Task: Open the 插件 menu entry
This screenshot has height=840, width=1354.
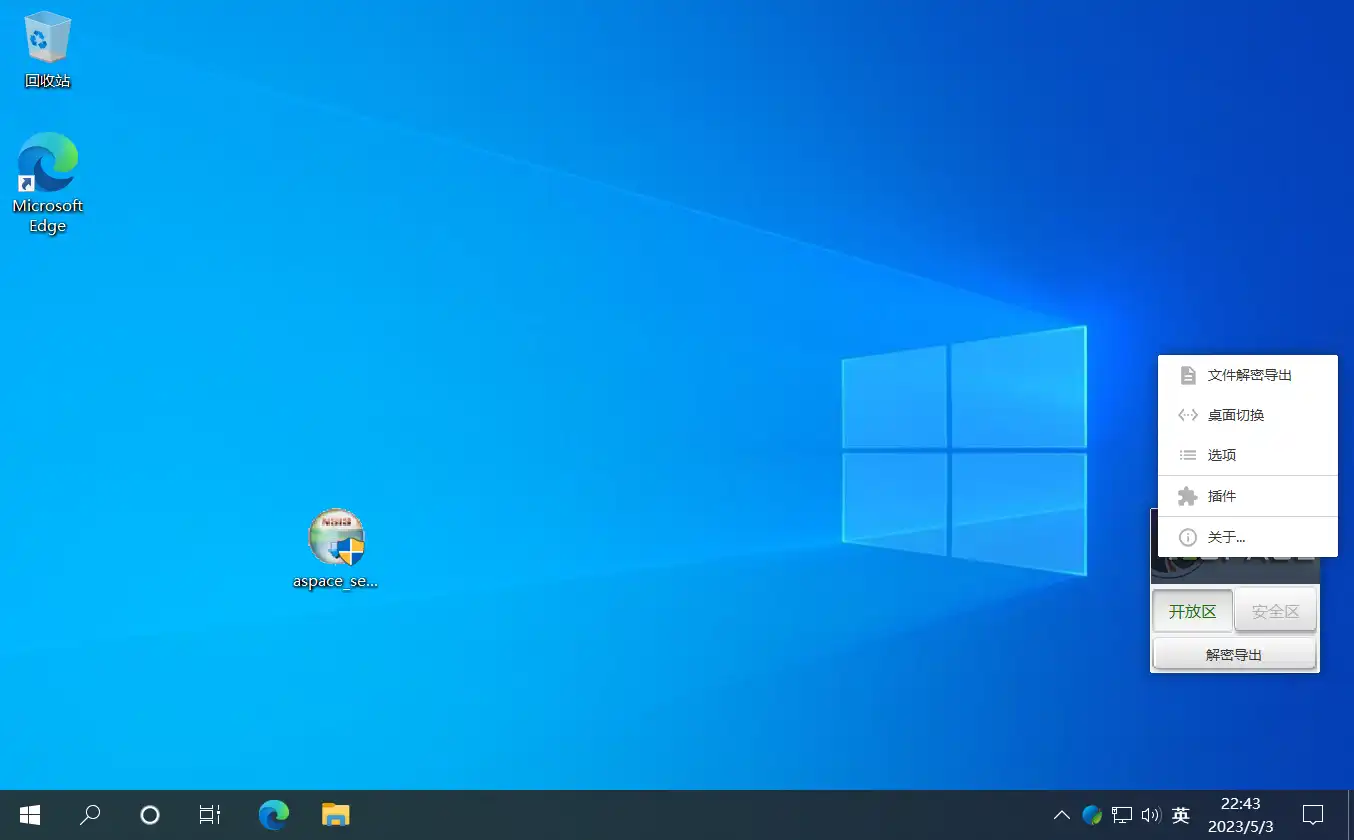Action: pyautogui.click(x=1222, y=496)
